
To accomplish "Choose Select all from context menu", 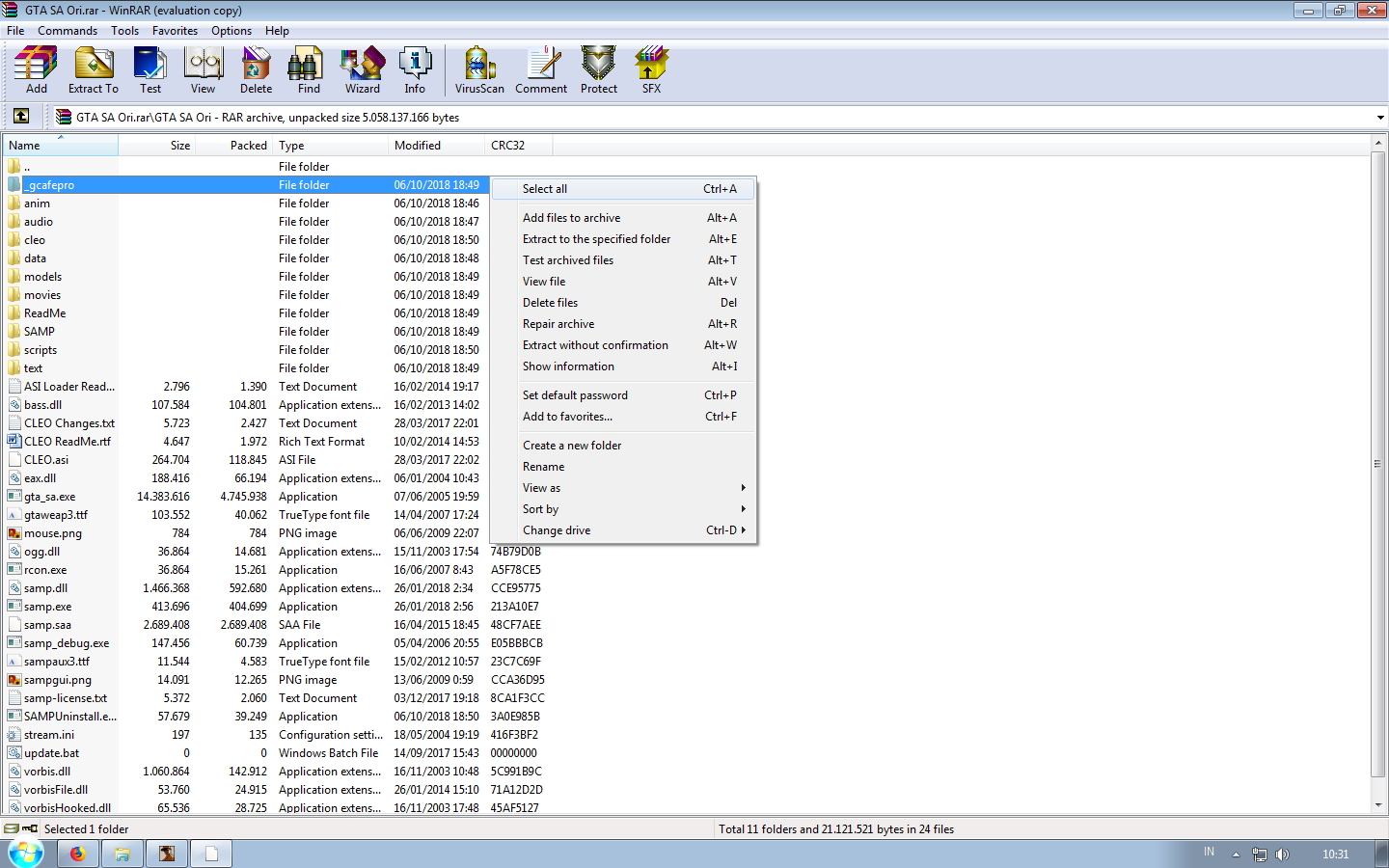I will click(x=623, y=189).
